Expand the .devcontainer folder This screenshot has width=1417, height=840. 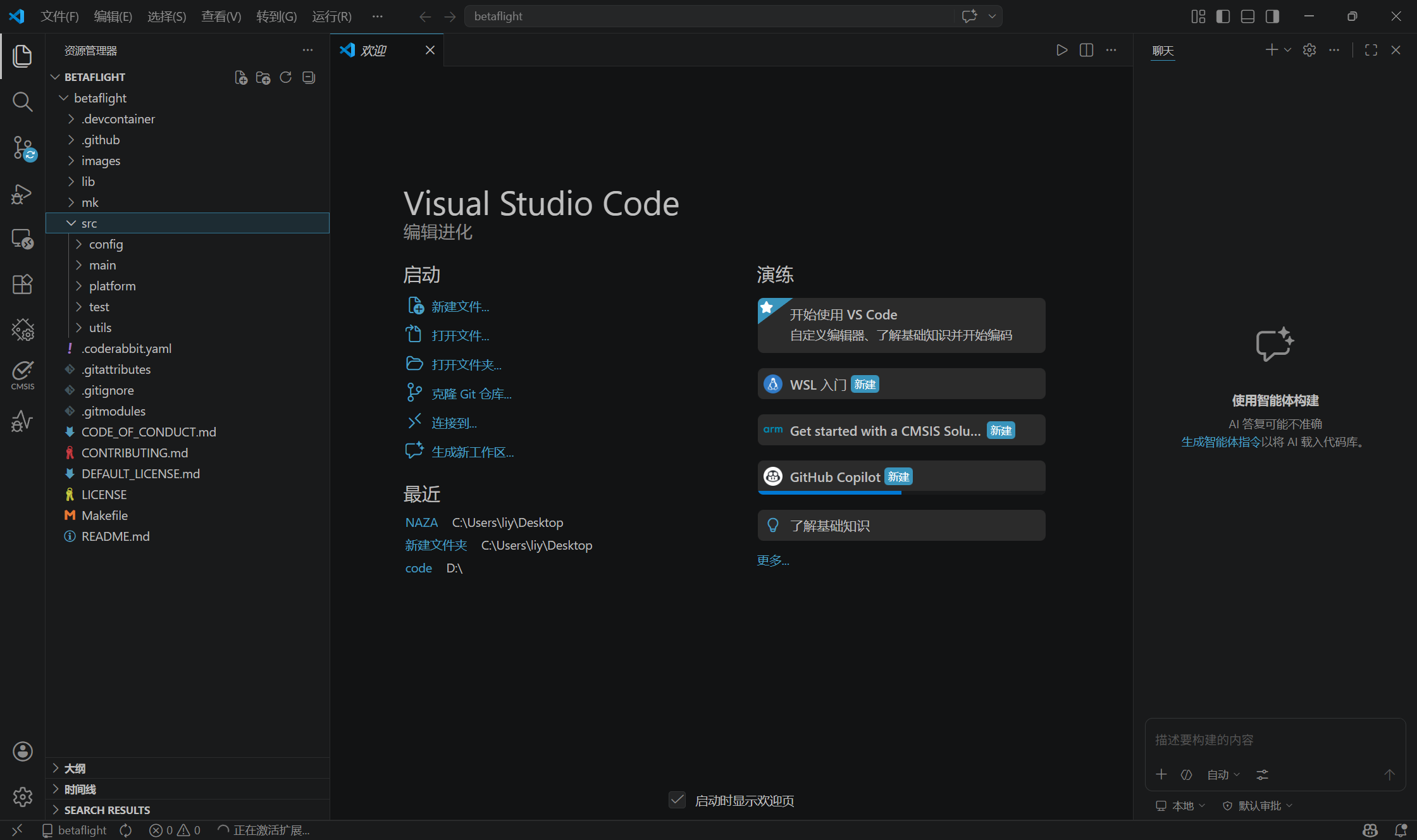tap(187, 119)
